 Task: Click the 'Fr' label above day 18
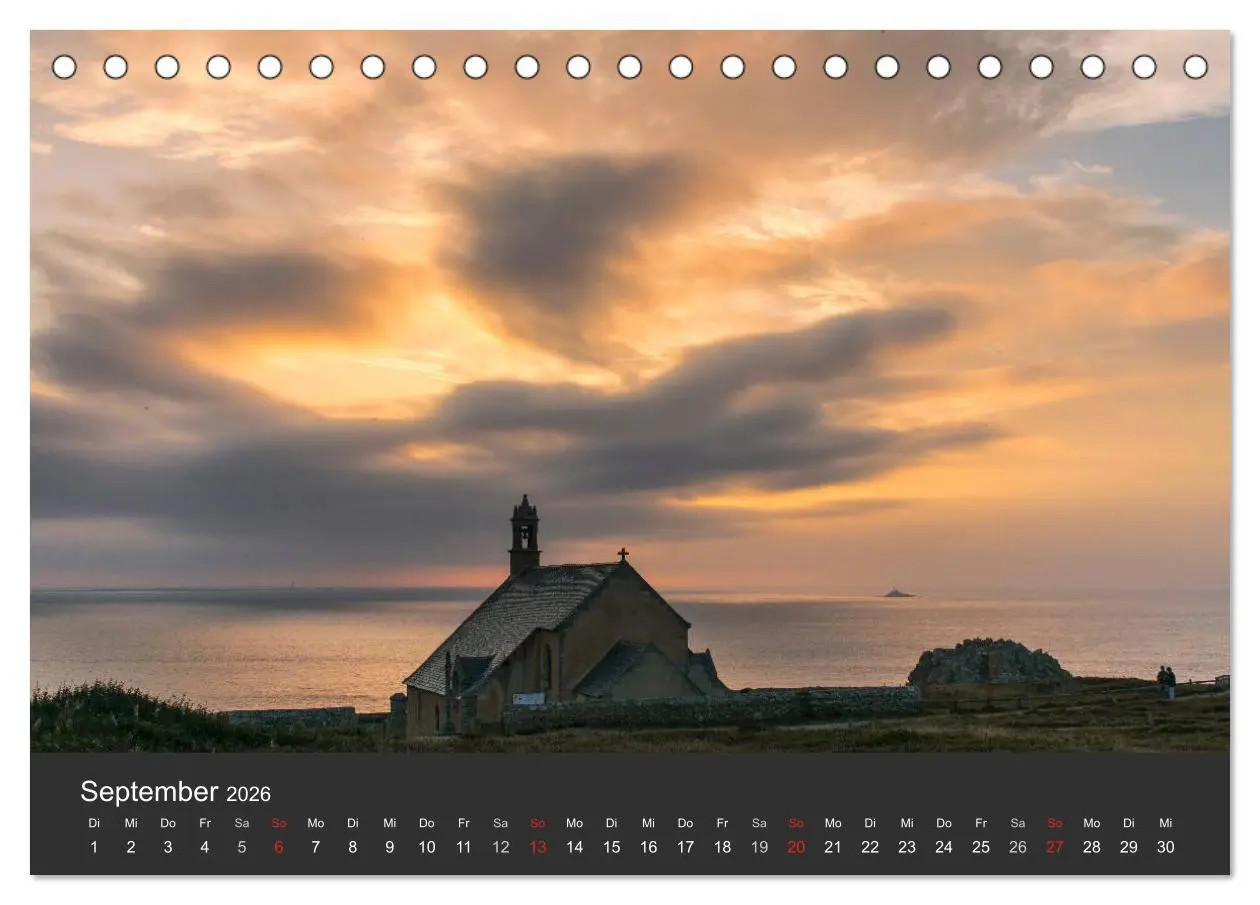point(723,823)
